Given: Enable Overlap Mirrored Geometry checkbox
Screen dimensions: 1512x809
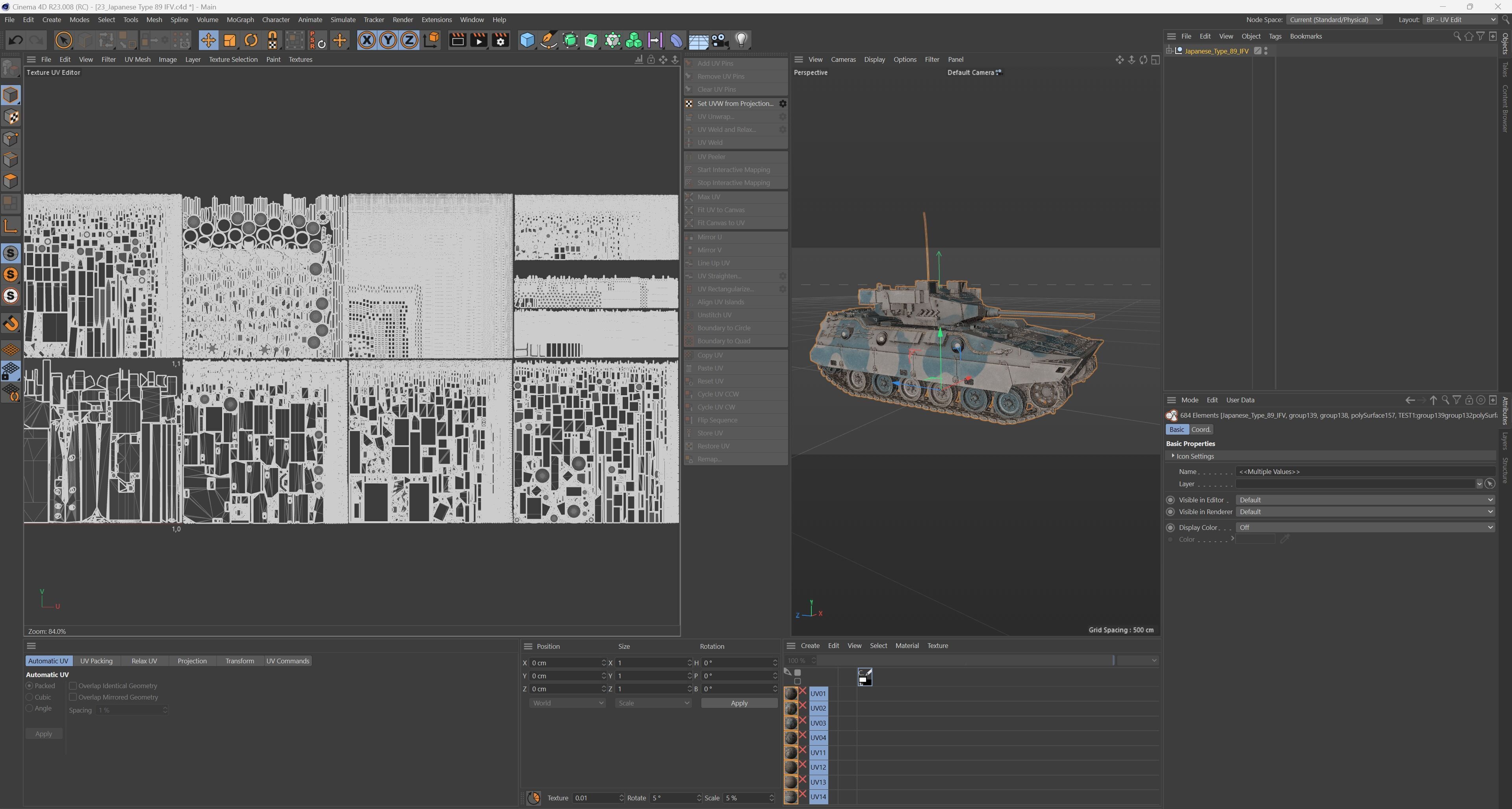Looking at the screenshot, I should pyautogui.click(x=73, y=697).
